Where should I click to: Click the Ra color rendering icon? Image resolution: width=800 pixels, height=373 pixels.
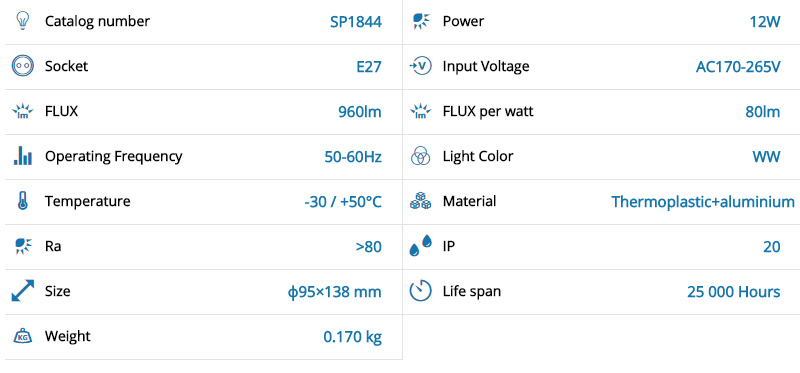22,246
